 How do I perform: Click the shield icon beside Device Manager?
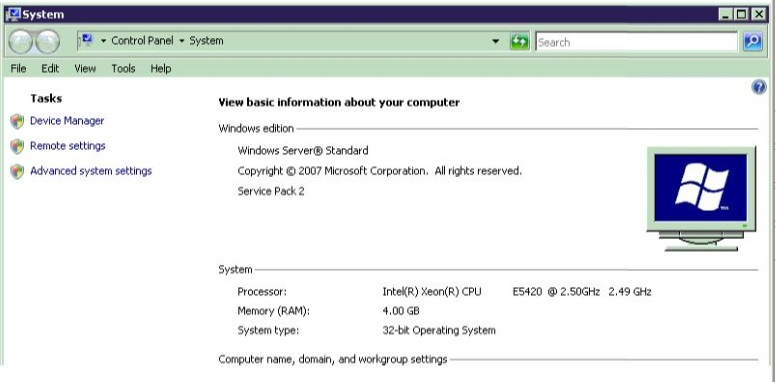pyautogui.click(x=17, y=121)
